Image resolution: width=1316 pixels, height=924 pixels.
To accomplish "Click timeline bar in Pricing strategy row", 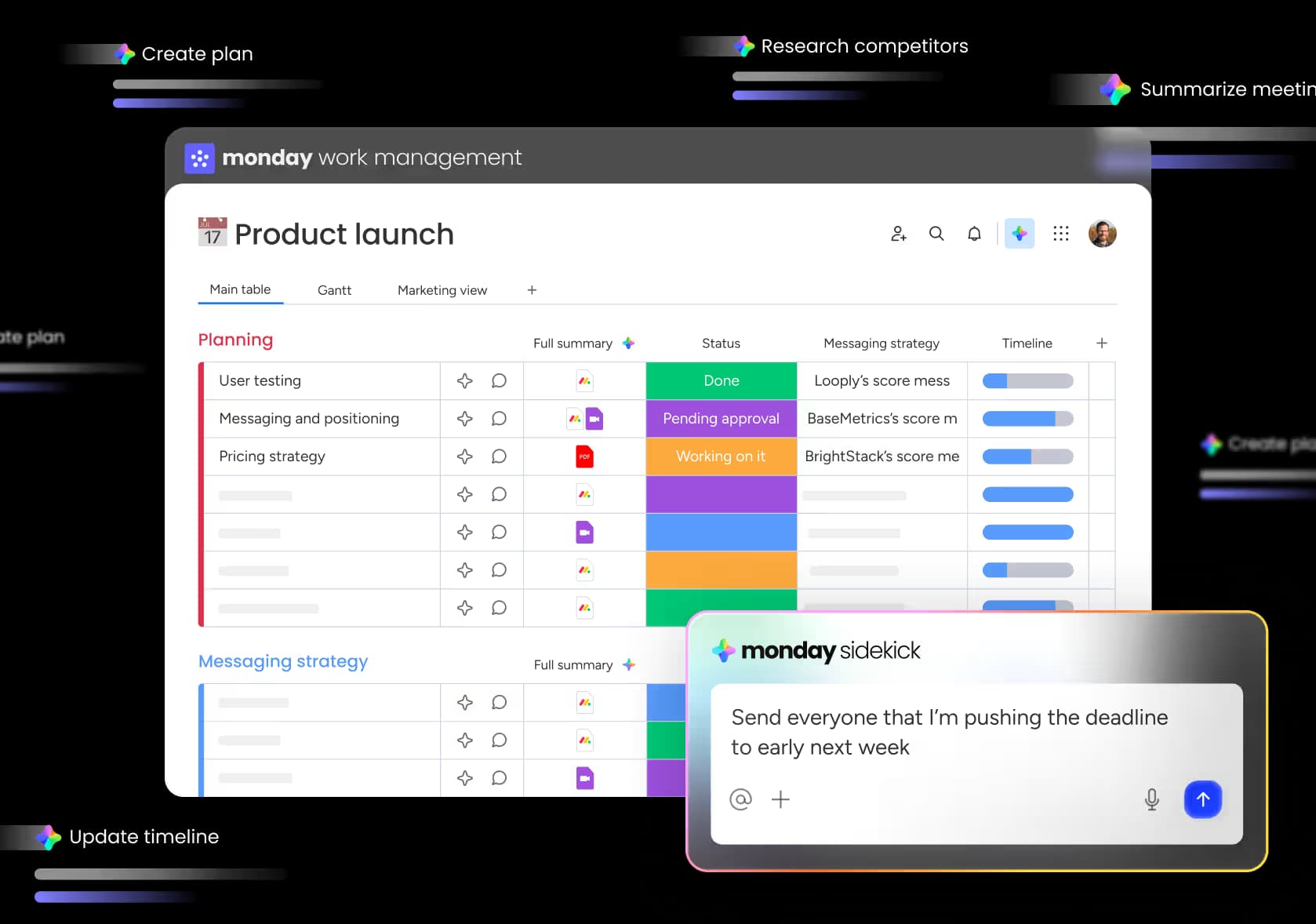I will (x=1028, y=457).
